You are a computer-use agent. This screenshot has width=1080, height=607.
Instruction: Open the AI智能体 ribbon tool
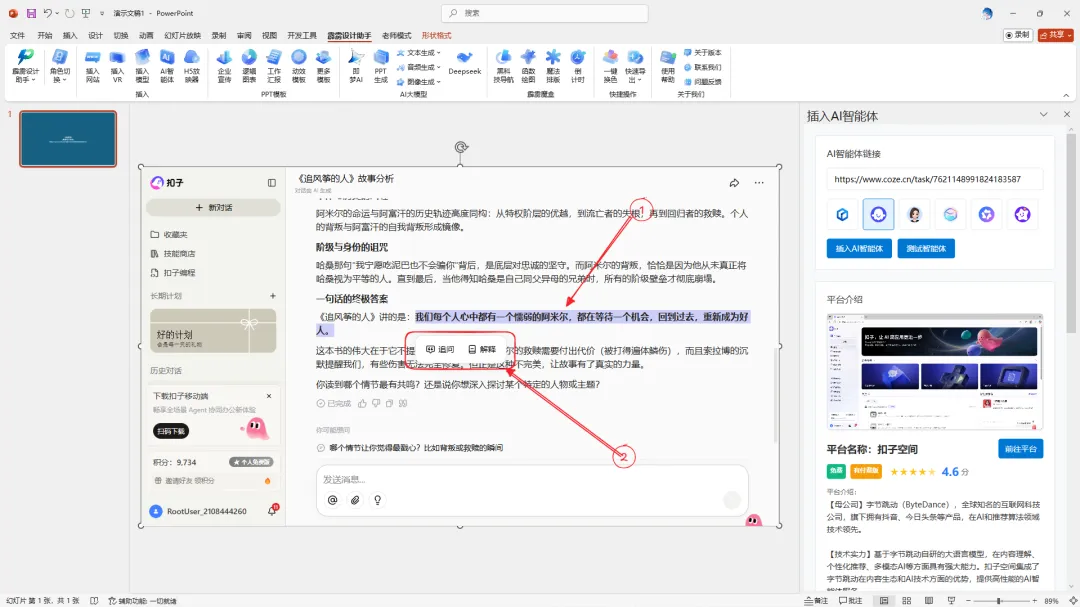167,66
